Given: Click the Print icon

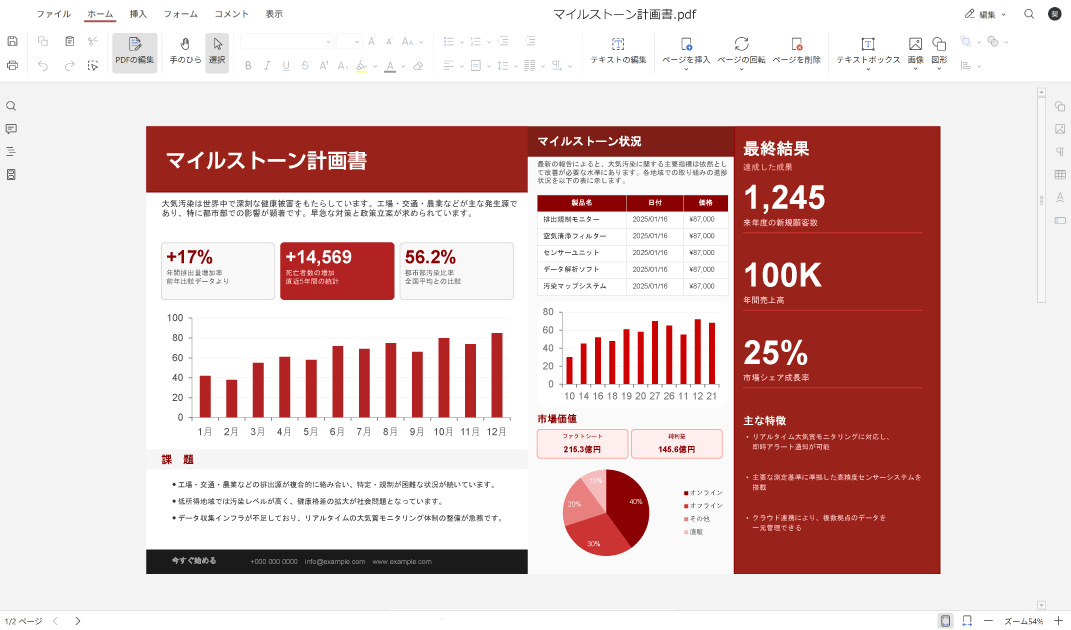Looking at the screenshot, I should point(12,66).
